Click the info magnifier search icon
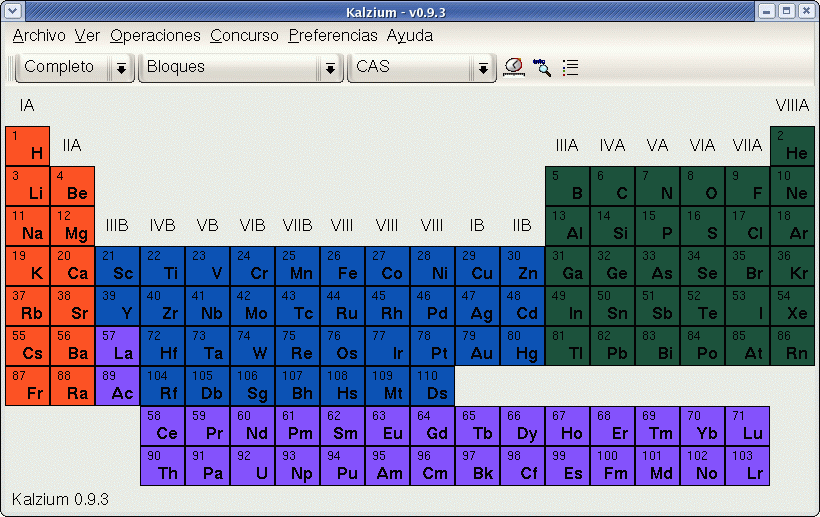 pyautogui.click(x=542, y=67)
